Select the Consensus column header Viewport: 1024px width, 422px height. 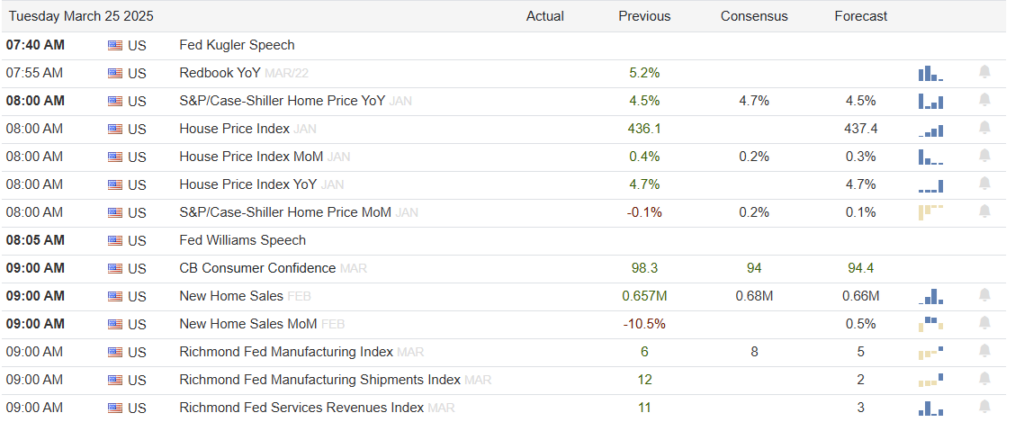pos(754,16)
